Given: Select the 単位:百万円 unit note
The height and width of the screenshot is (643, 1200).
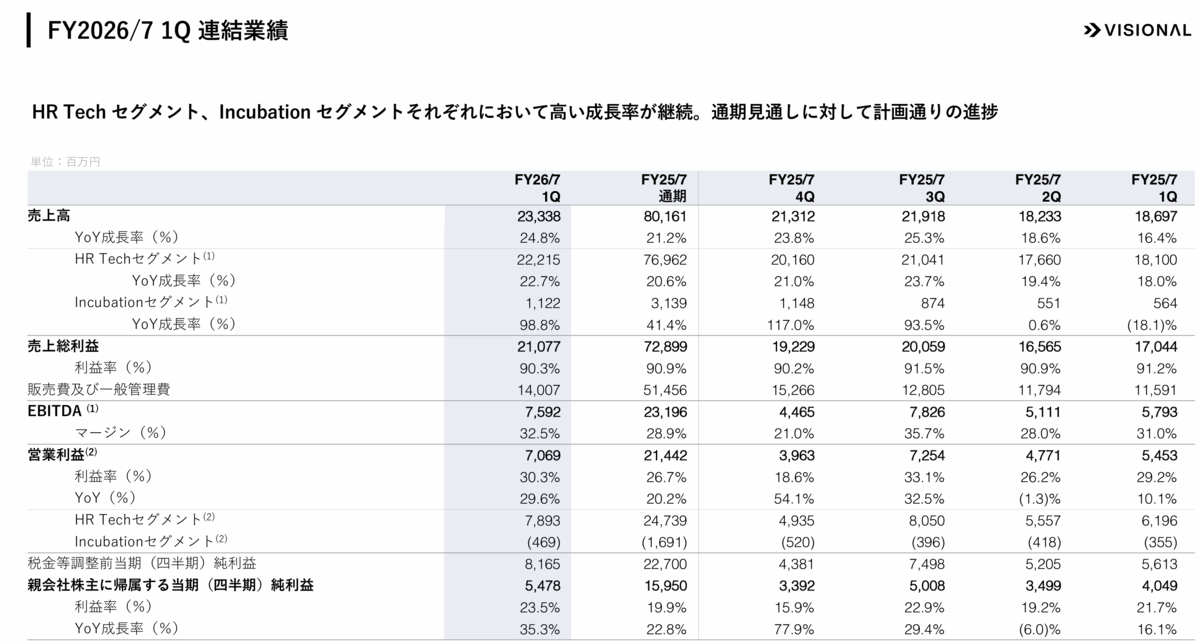Looking at the screenshot, I should (x=65, y=161).
